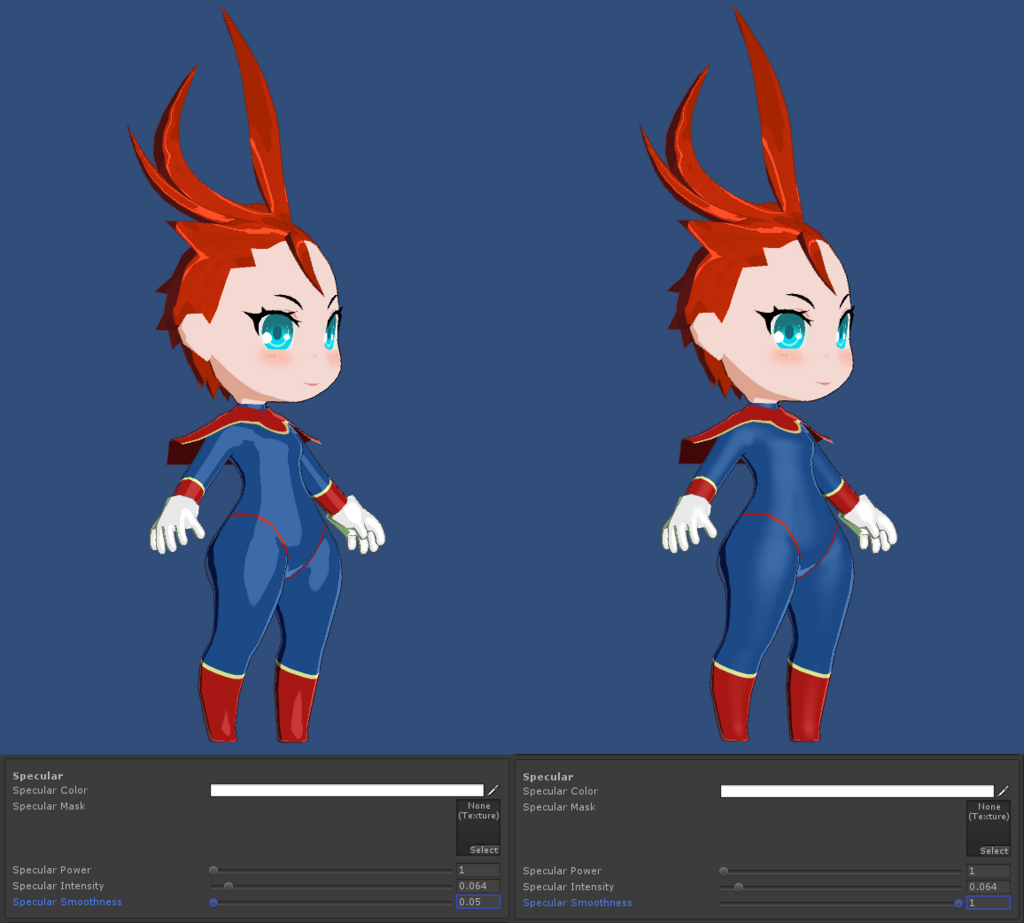The height and width of the screenshot is (923, 1024).
Task: Click the left Specular Smoothness field showing 0.05
Action: [x=478, y=901]
